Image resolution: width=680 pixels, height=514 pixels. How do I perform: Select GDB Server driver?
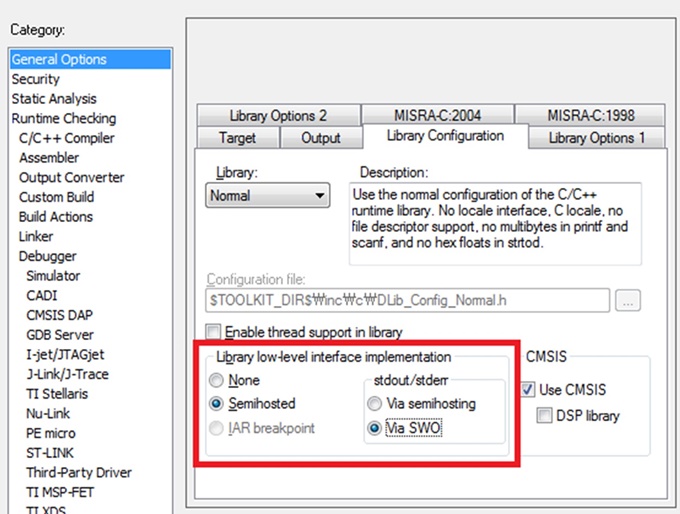60,335
